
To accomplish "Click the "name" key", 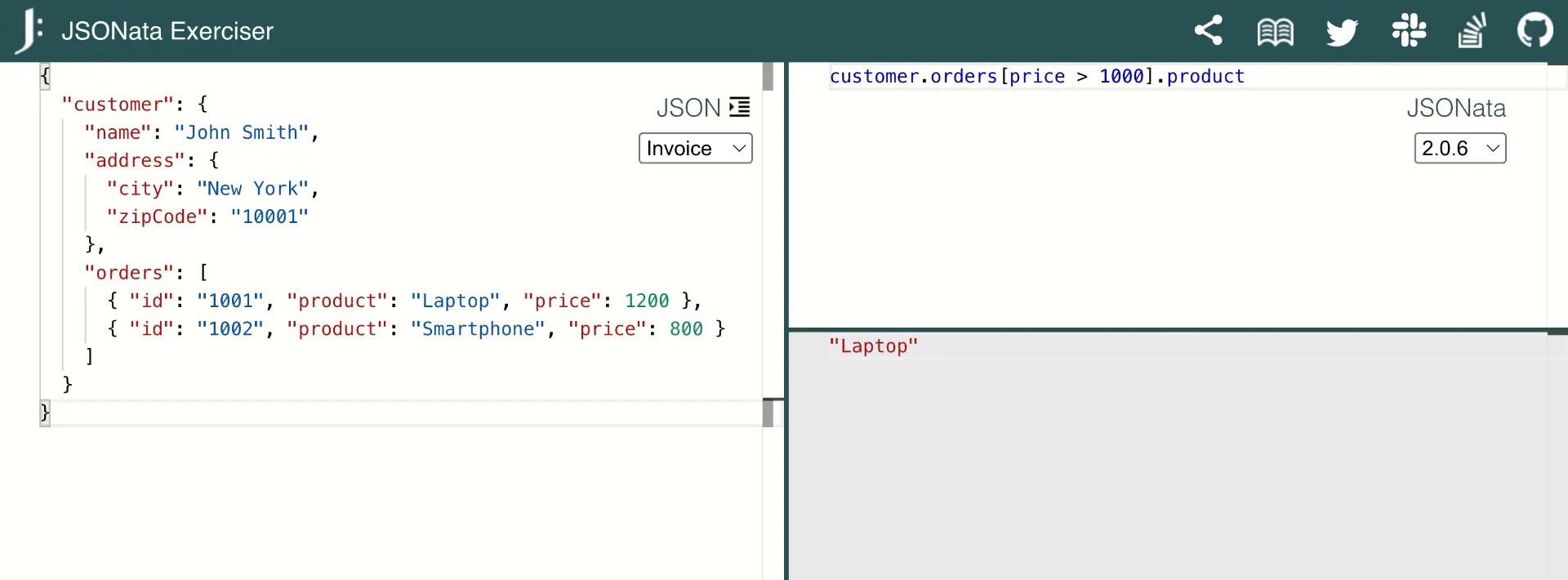I will (118, 132).
